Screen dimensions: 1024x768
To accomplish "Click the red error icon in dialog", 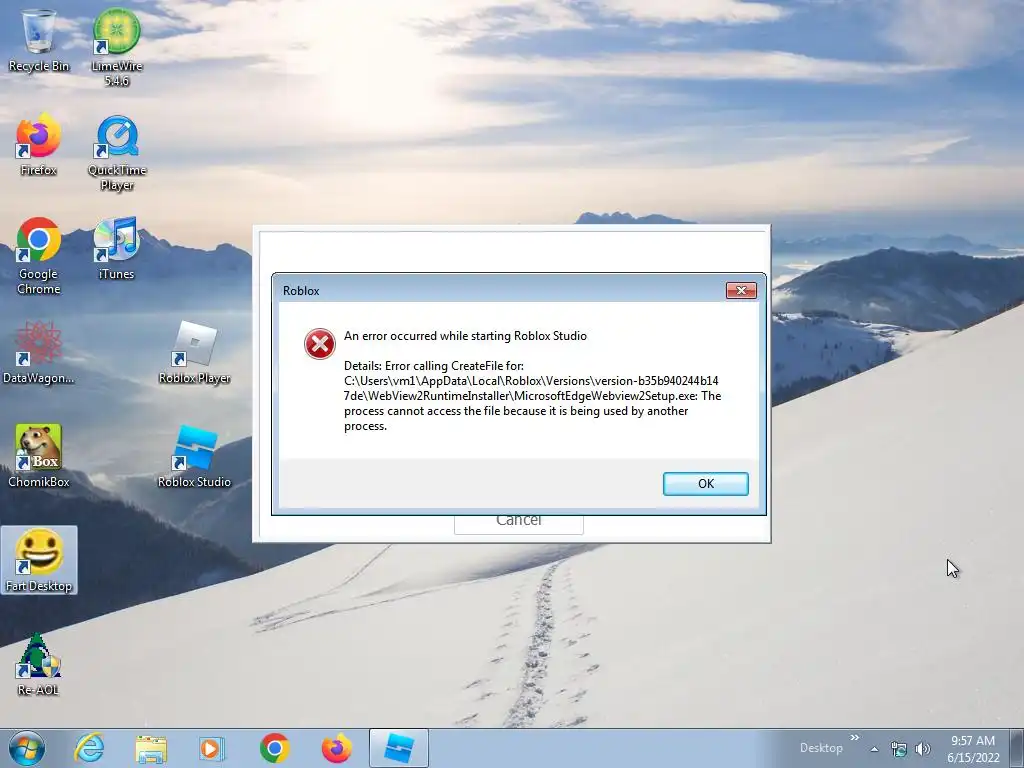I will (x=320, y=344).
